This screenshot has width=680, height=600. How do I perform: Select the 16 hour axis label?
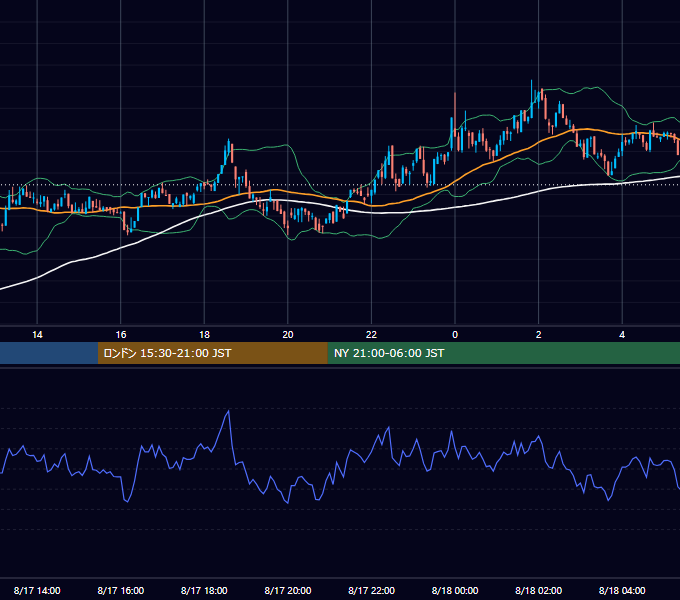click(x=121, y=335)
